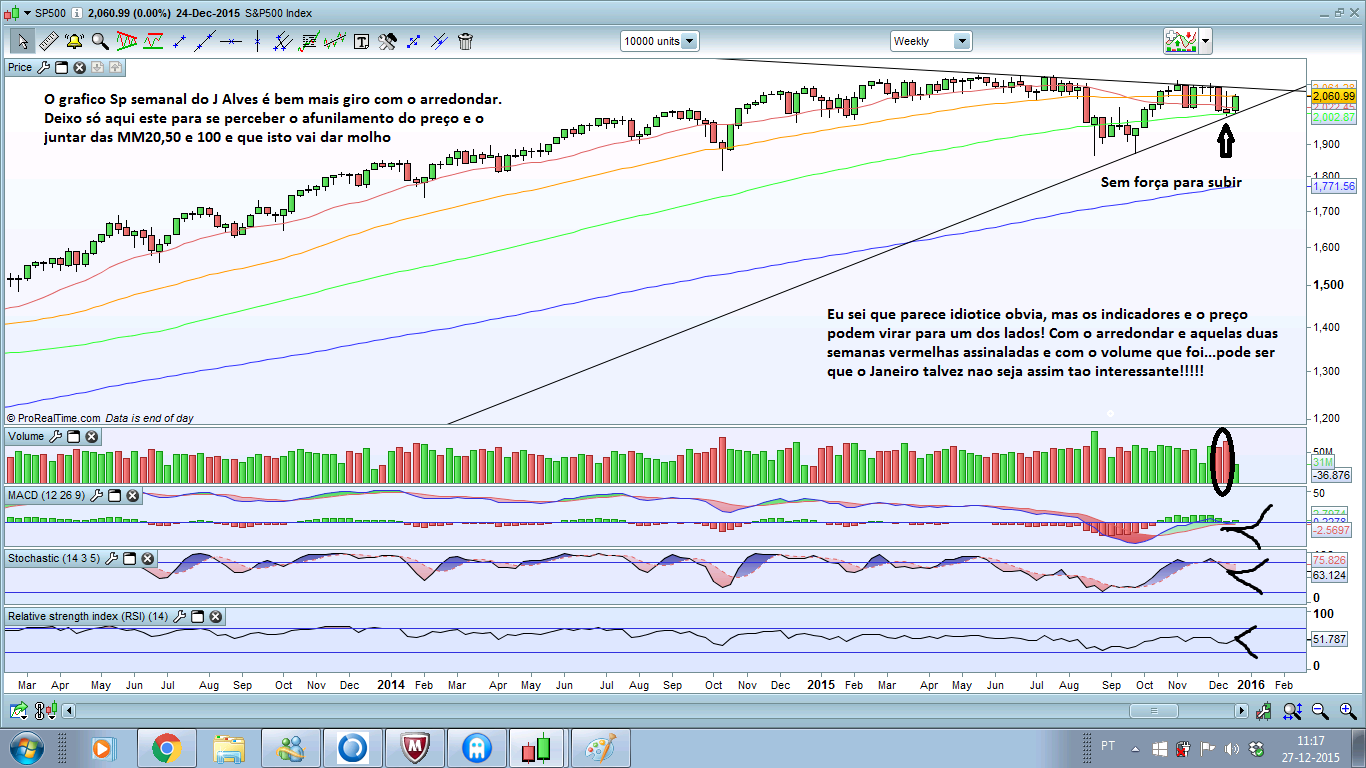
Task: Maximize the Price panel
Action: pyautogui.click(x=61, y=67)
